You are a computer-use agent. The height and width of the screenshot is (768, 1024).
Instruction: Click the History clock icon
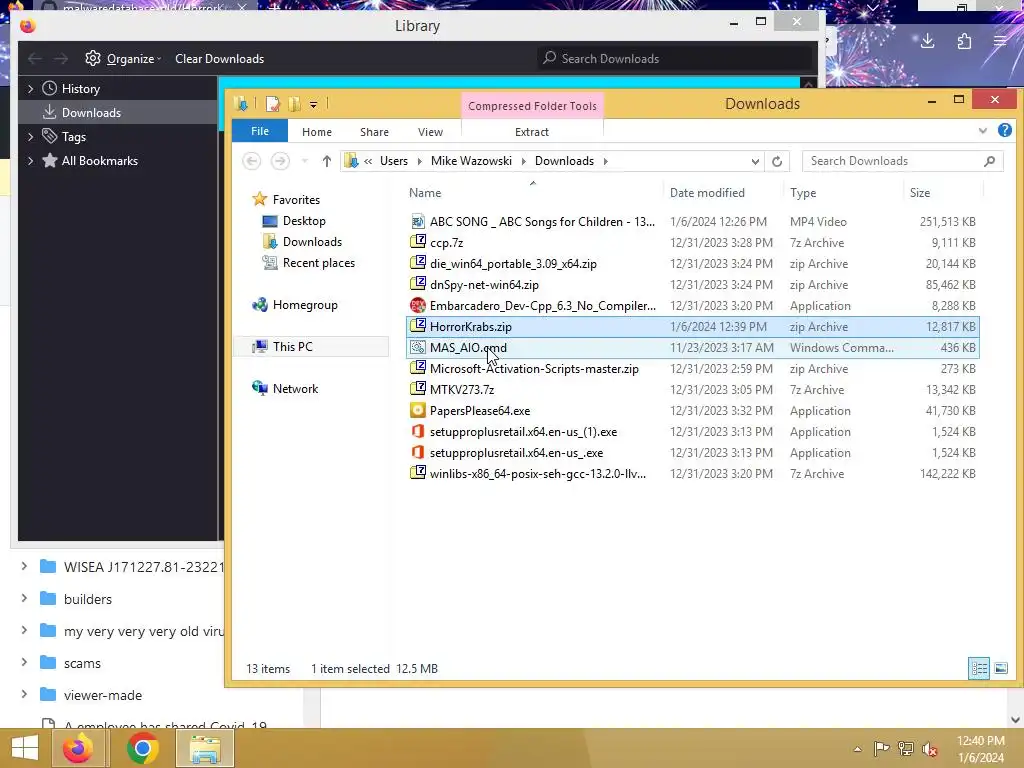(x=50, y=88)
